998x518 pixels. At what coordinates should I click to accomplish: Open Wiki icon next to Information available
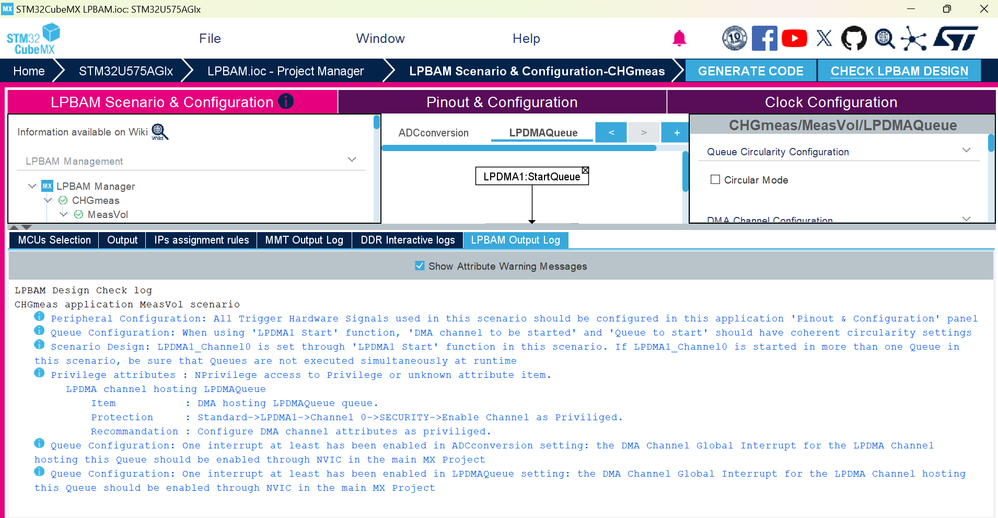coord(159,132)
